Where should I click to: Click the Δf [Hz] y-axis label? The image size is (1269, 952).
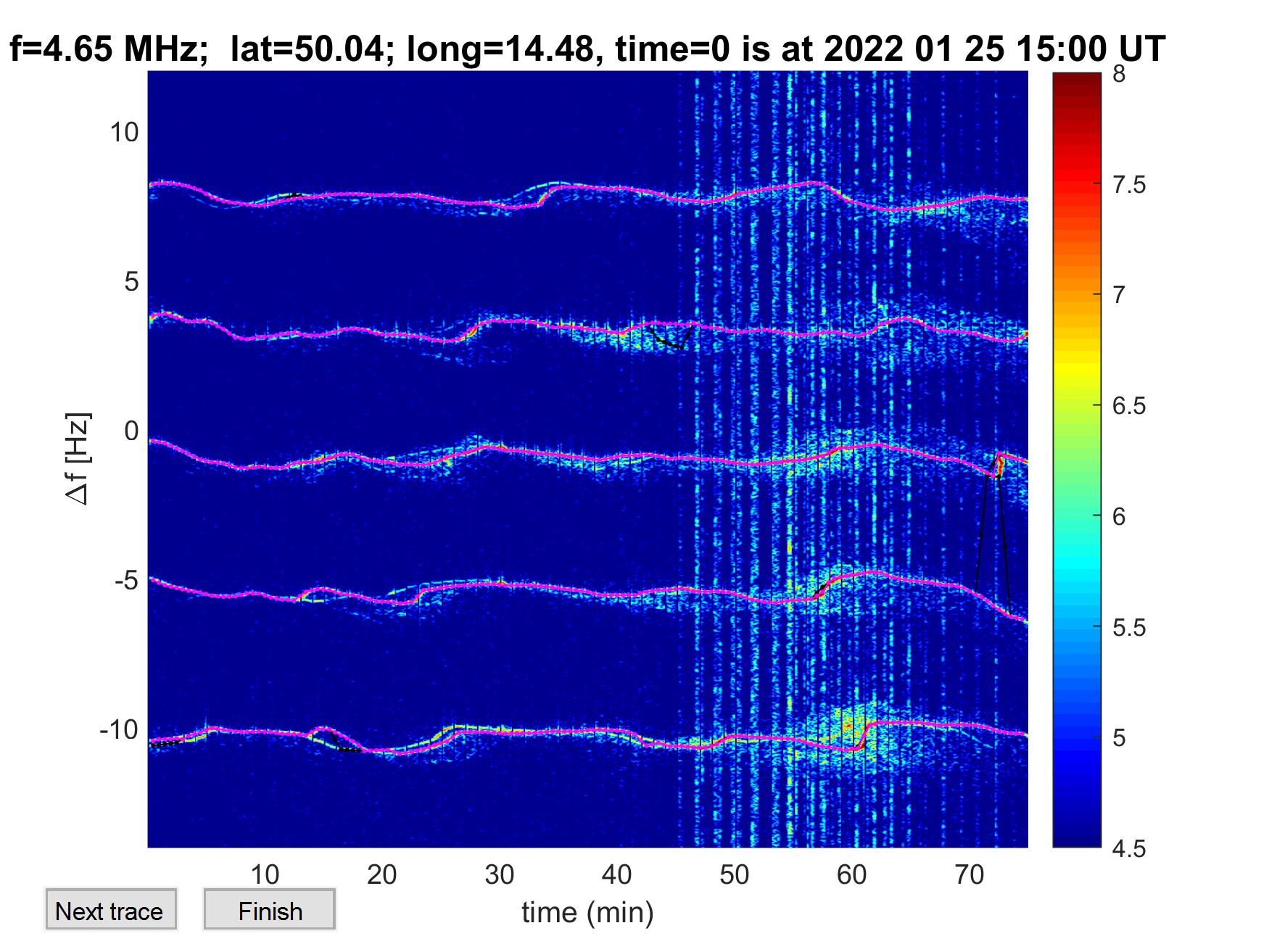click(x=78, y=458)
